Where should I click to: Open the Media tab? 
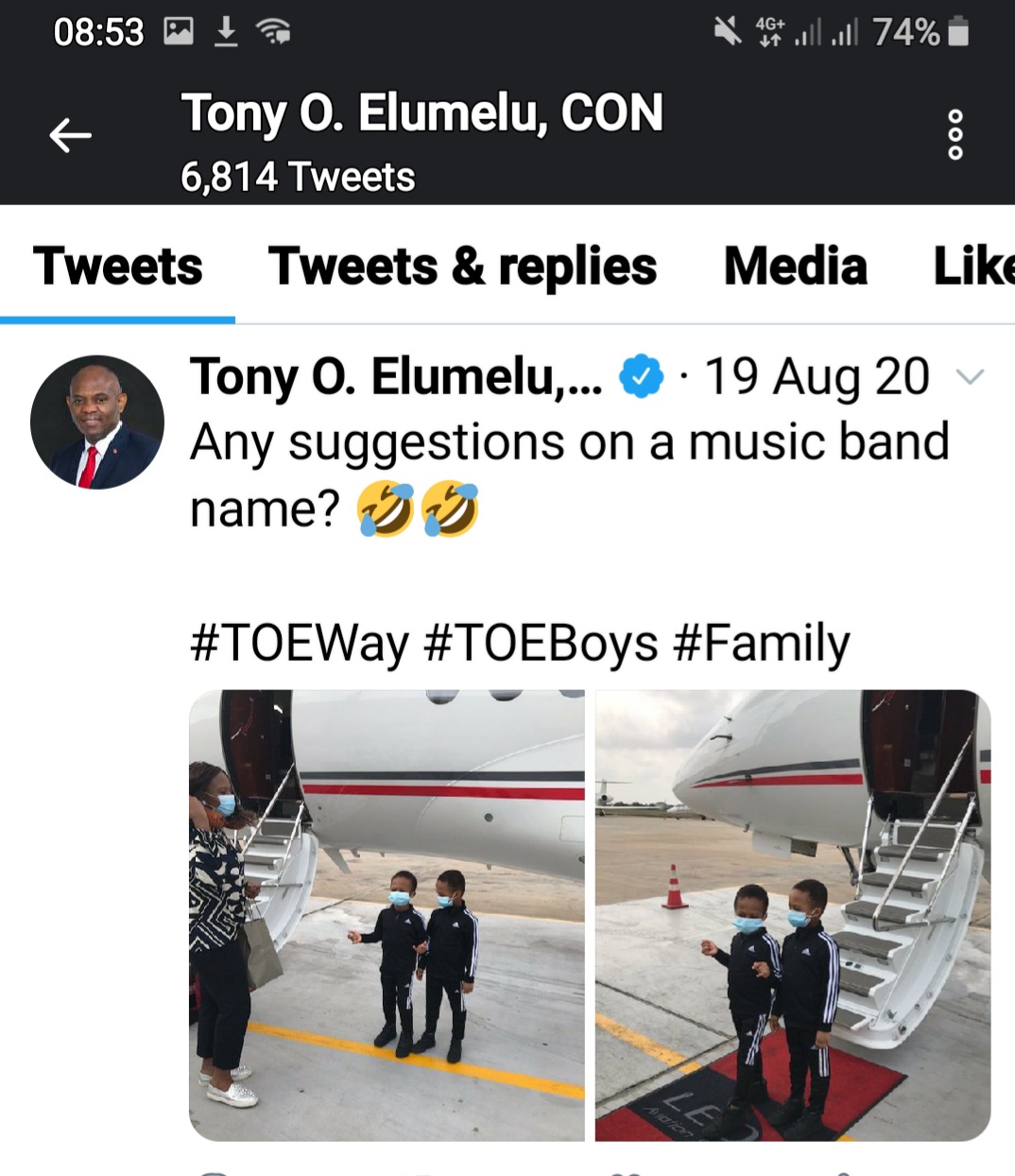coord(795,266)
